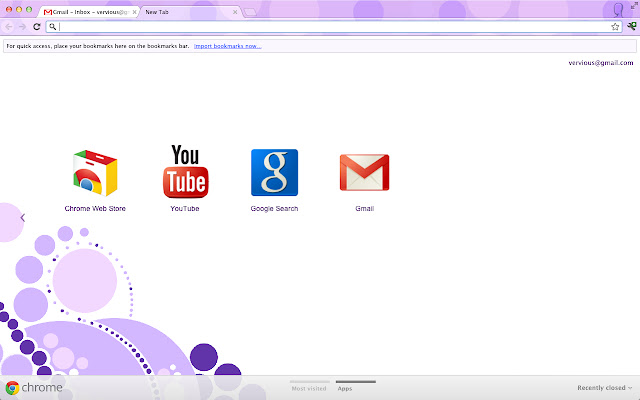Click the Google Search app label
640x400 pixels.
[x=274, y=209]
